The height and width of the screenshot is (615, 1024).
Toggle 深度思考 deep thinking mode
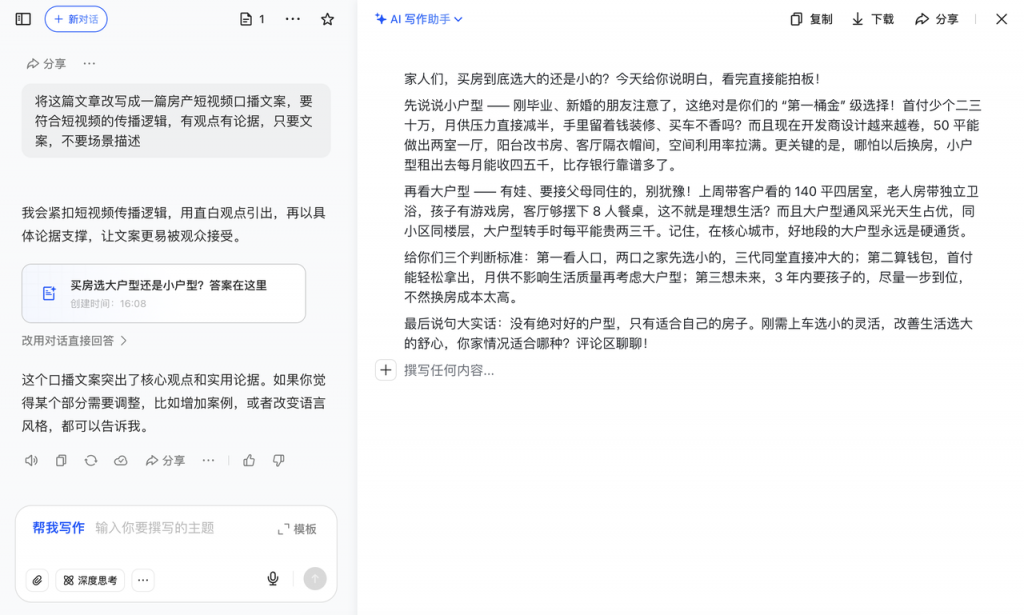click(x=91, y=580)
